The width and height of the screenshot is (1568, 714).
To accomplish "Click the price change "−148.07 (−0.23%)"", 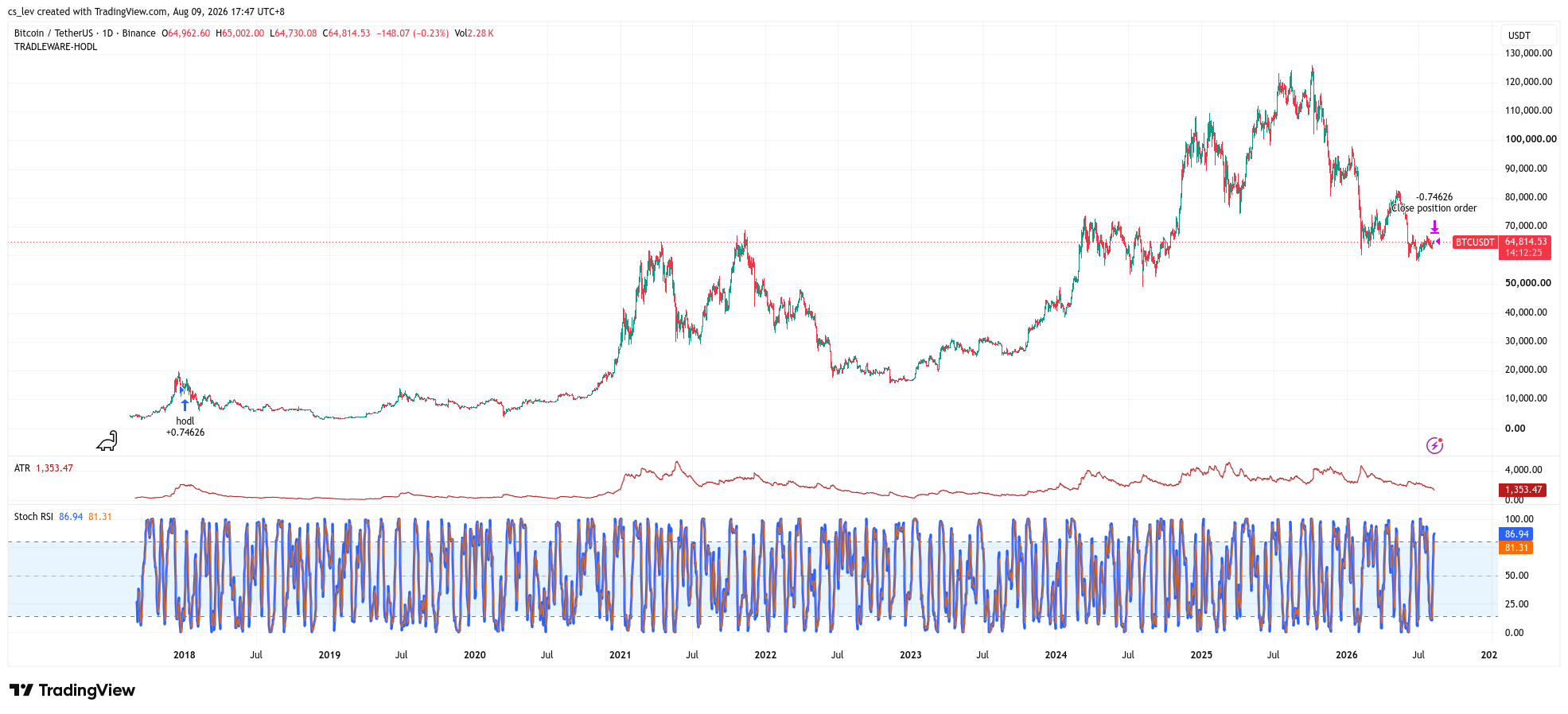I will pos(413,33).
